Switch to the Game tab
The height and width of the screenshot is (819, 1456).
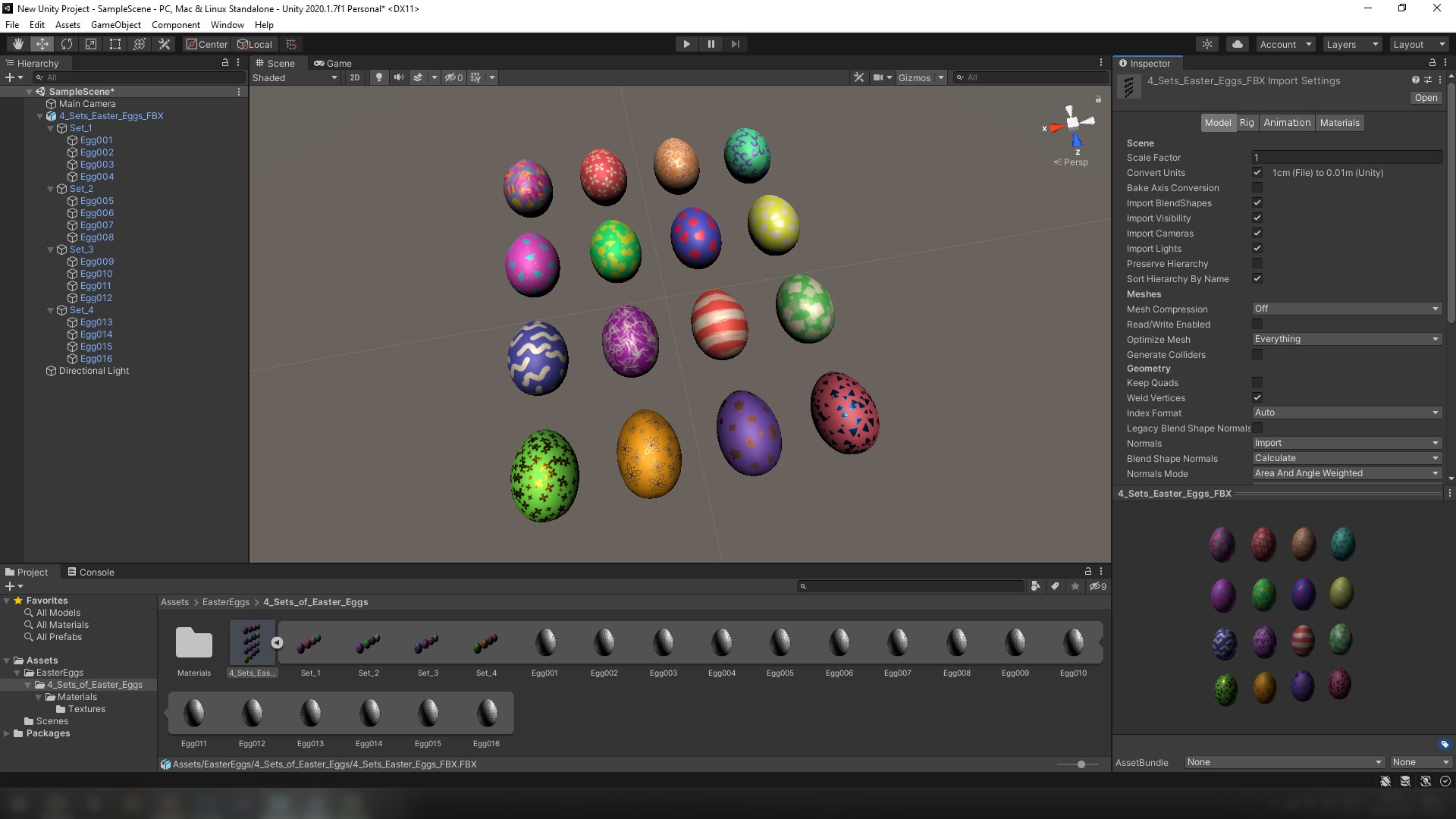click(333, 63)
